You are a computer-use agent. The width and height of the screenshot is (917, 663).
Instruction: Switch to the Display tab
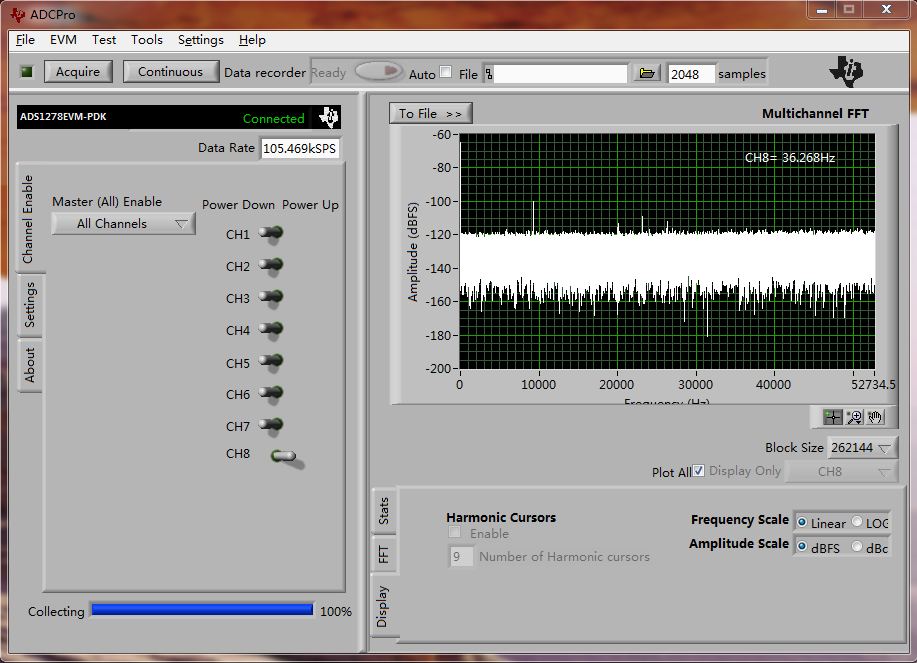(383, 607)
